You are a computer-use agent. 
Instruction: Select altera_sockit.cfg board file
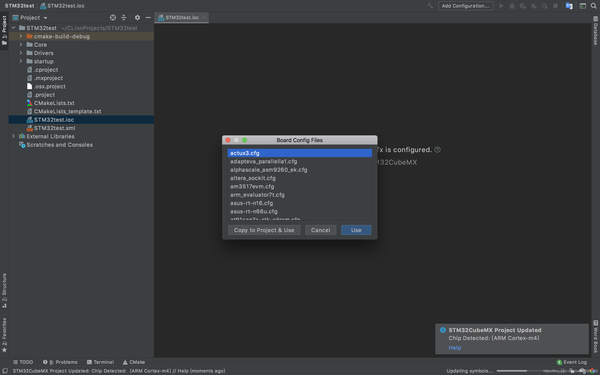[x=300, y=178]
